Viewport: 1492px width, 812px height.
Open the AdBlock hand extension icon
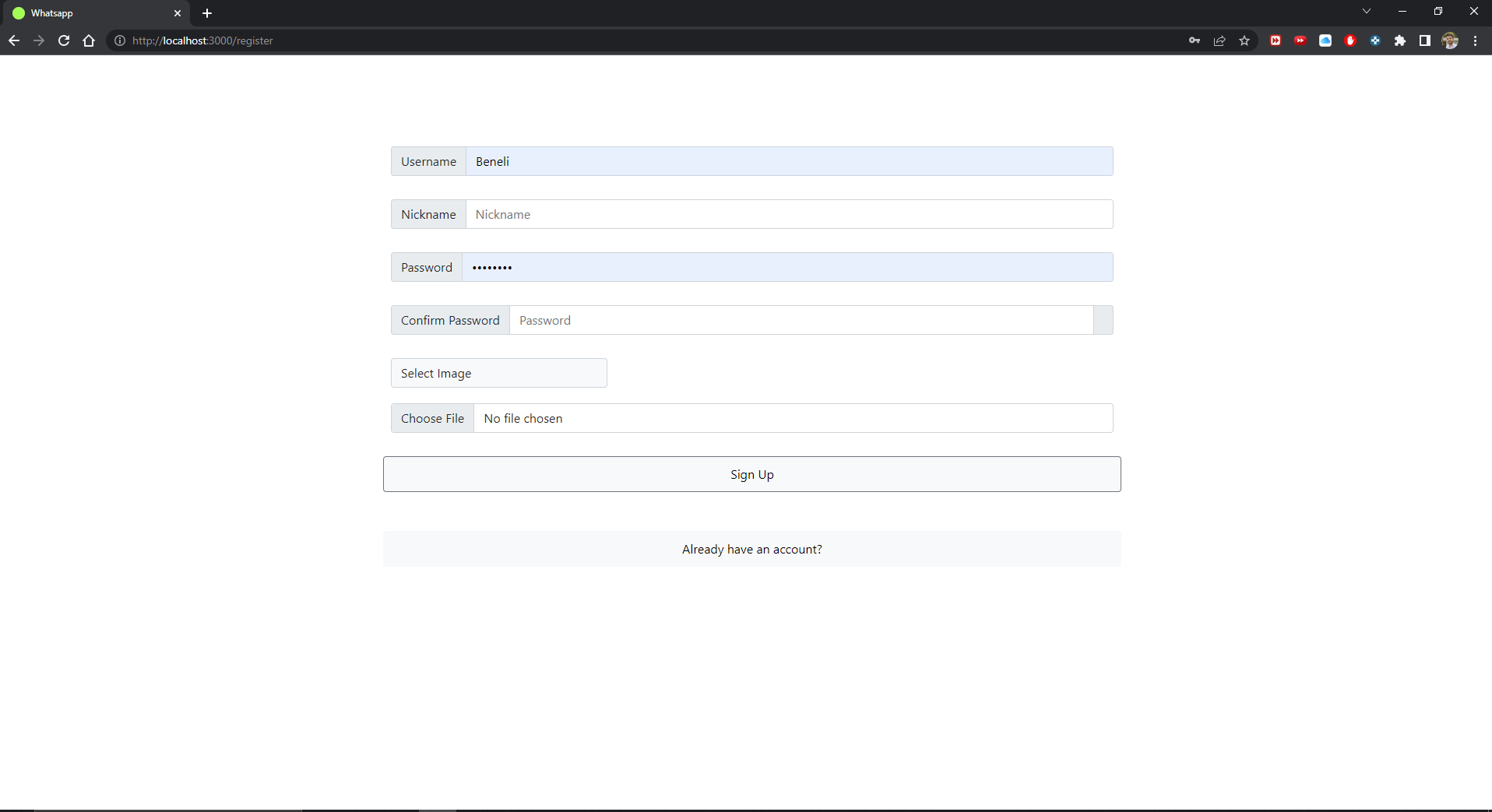(x=1350, y=40)
